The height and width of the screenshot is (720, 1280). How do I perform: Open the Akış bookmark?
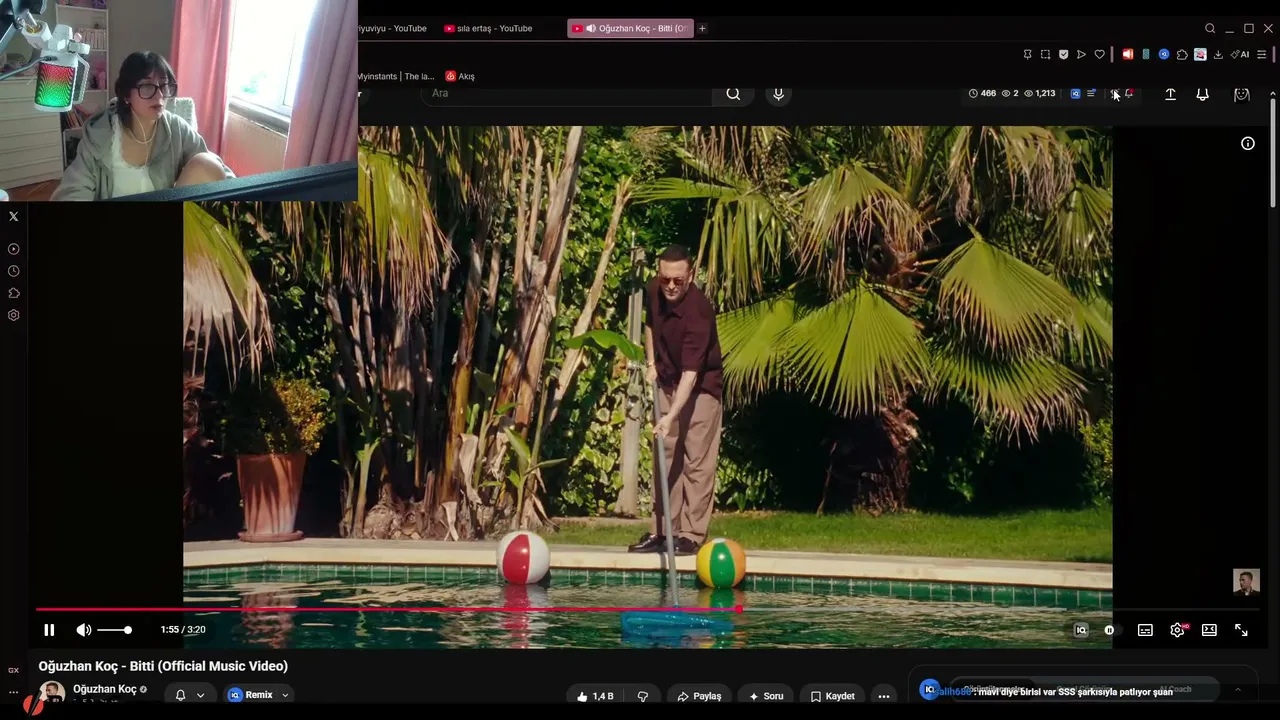(x=460, y=76)
